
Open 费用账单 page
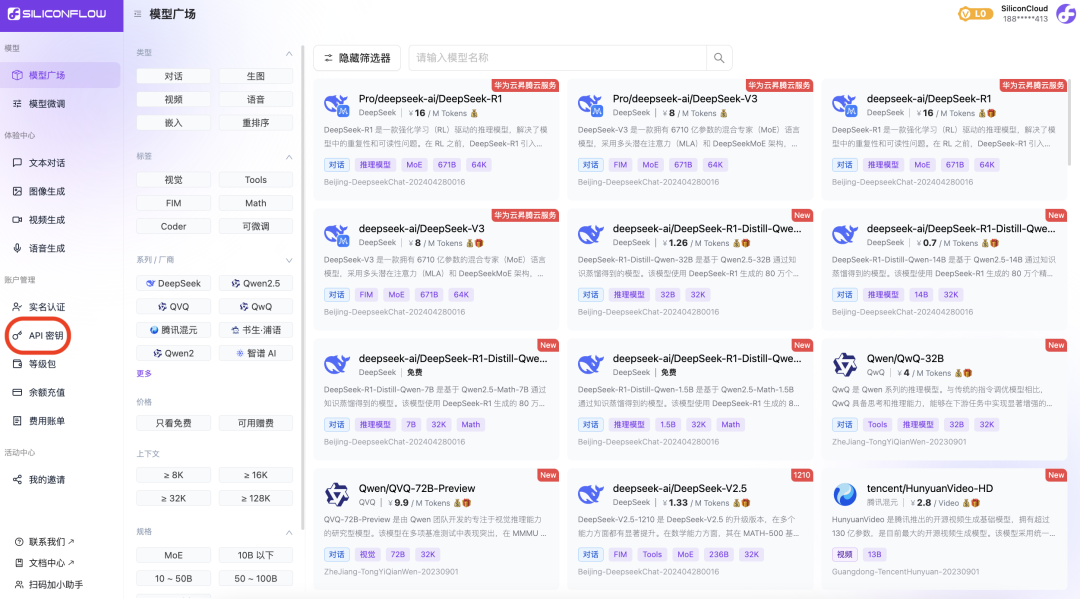click(61, 421)
